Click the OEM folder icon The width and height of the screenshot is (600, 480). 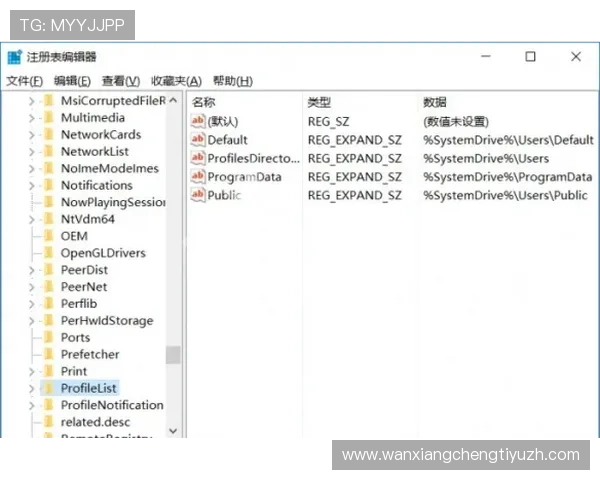click(x=49, y=236)
